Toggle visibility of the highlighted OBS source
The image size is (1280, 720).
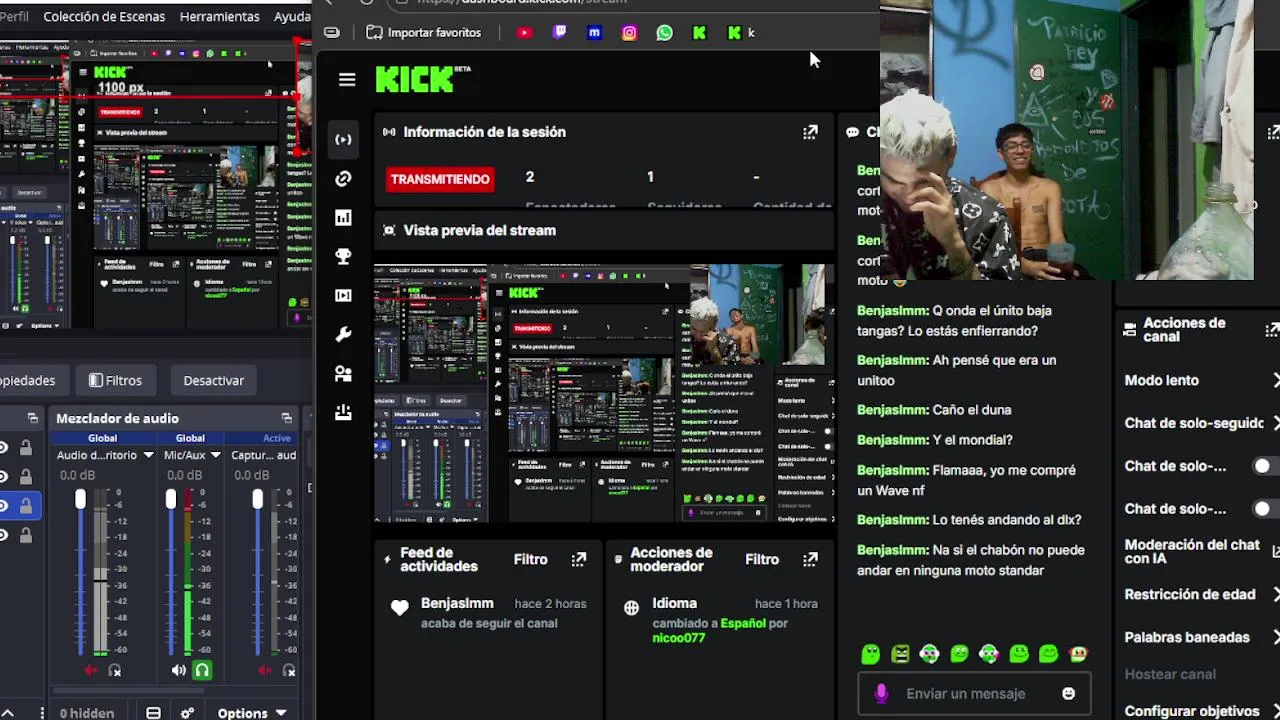point(4,506)
